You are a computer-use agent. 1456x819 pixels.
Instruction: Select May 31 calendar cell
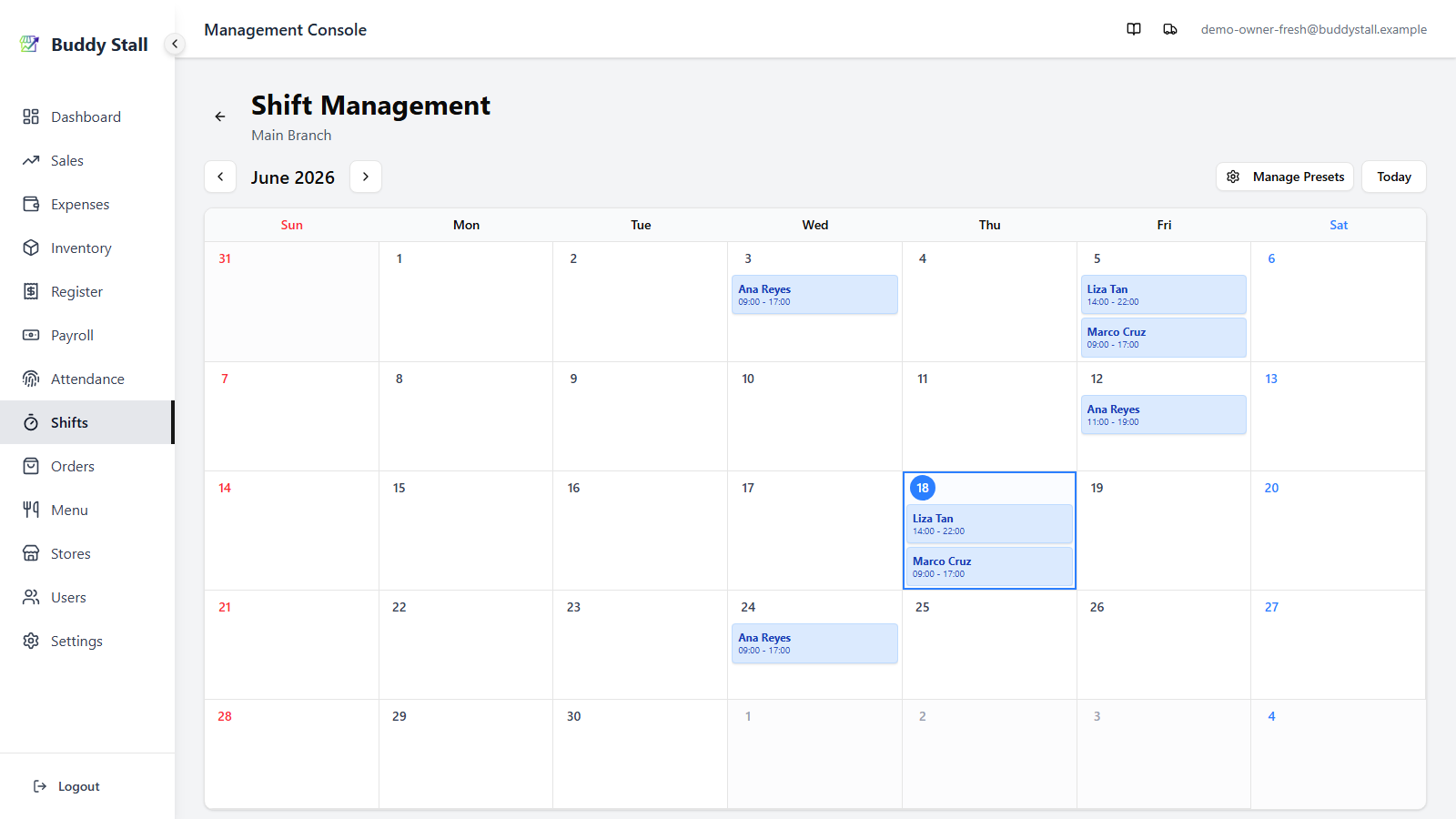click(x=291, y=301)
